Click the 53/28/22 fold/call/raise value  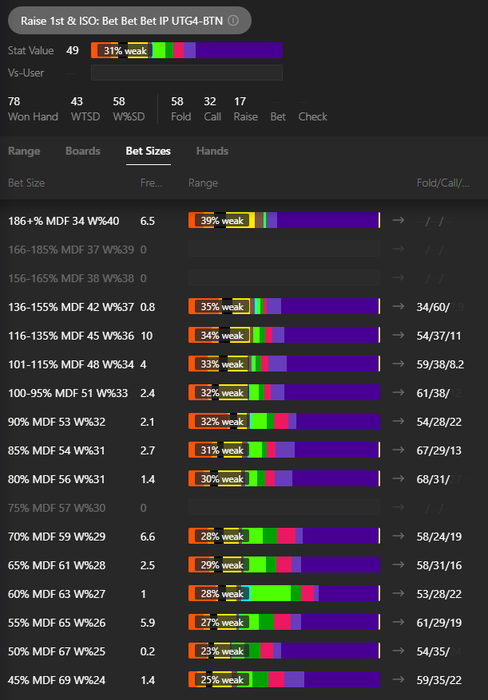(439, 594)
